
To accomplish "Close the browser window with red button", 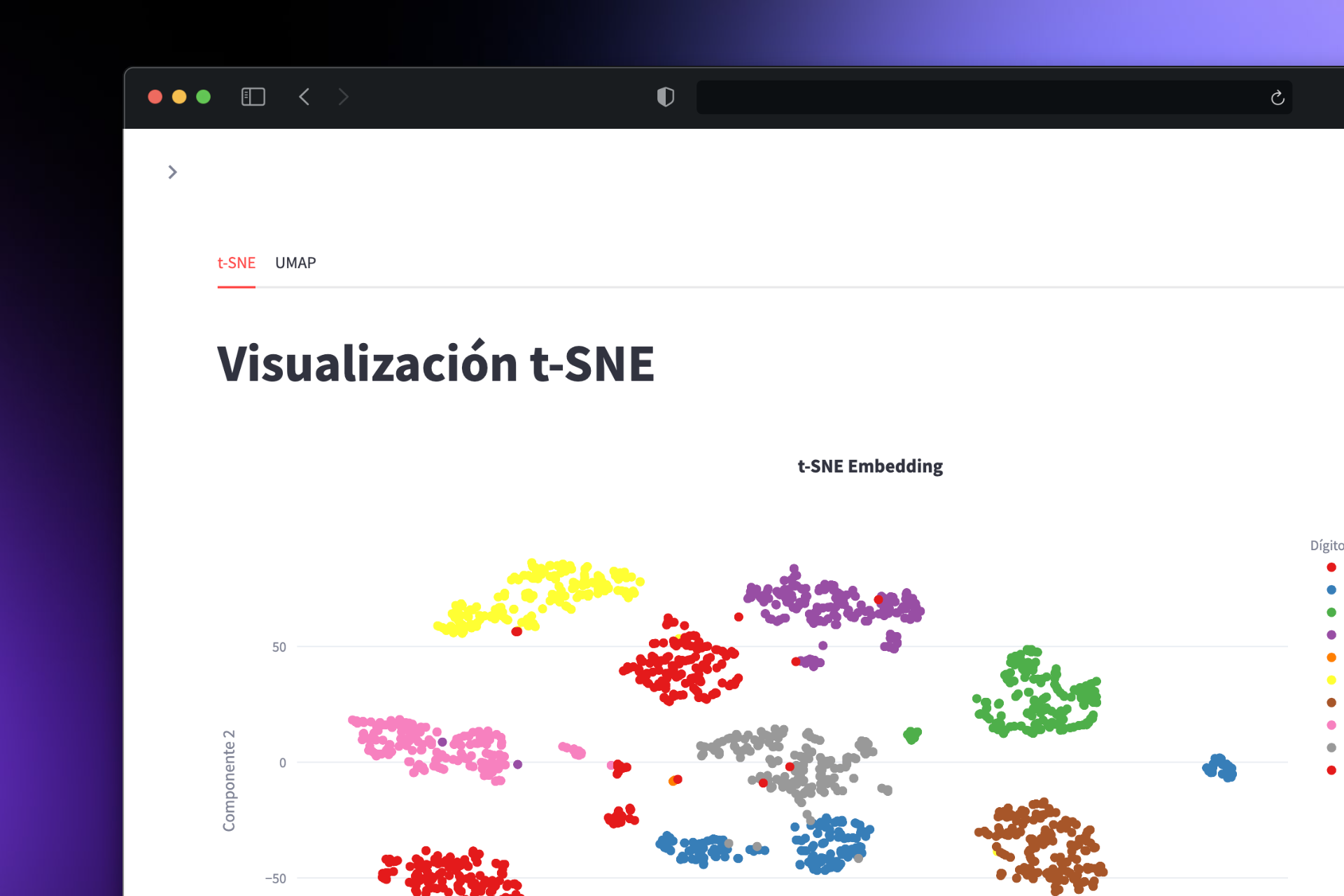I will (155, 97).
